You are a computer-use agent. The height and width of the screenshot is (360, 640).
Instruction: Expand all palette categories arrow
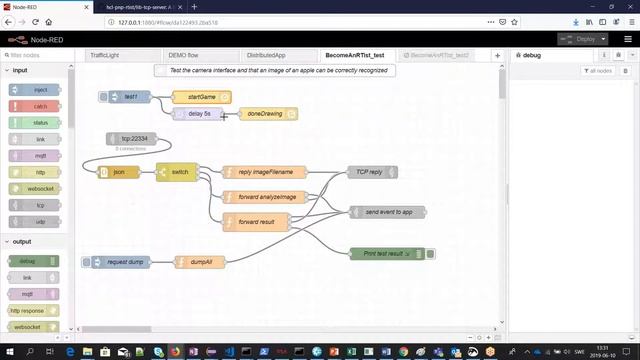tap(67, 338)
